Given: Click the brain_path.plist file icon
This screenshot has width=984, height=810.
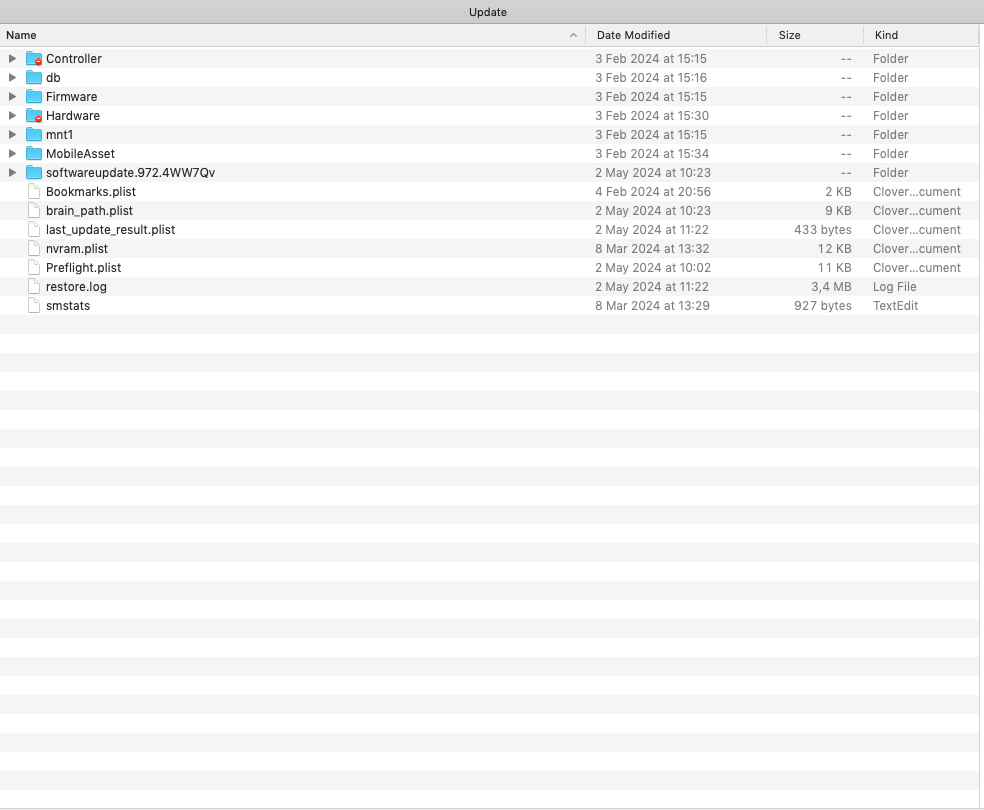Looking at the screenshot, I should pyautogui.click(x=34, y=211).
